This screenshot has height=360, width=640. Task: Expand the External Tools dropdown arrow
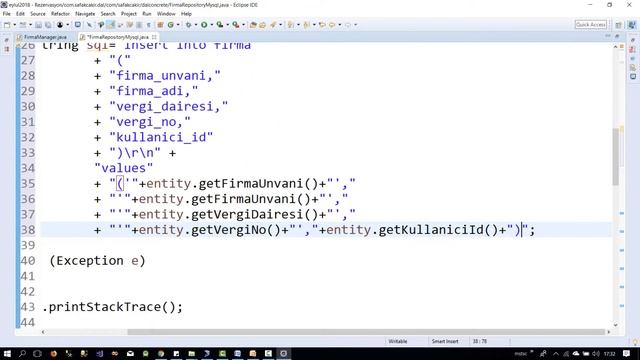point(243,25)
